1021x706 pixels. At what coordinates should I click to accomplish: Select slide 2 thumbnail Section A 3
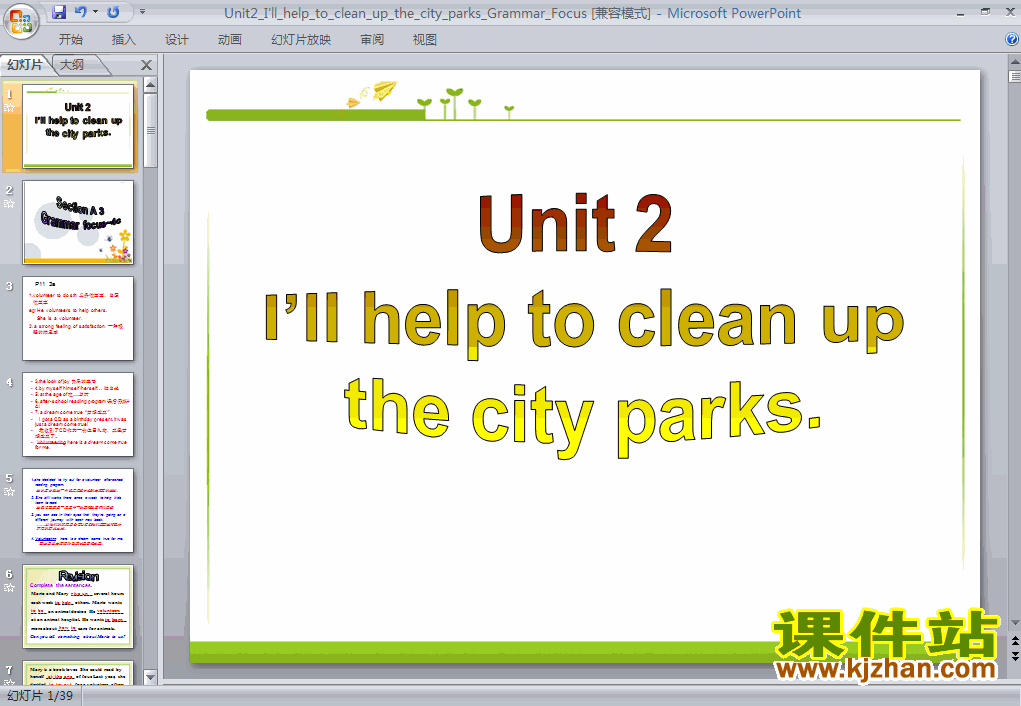[x=78, y=222]
